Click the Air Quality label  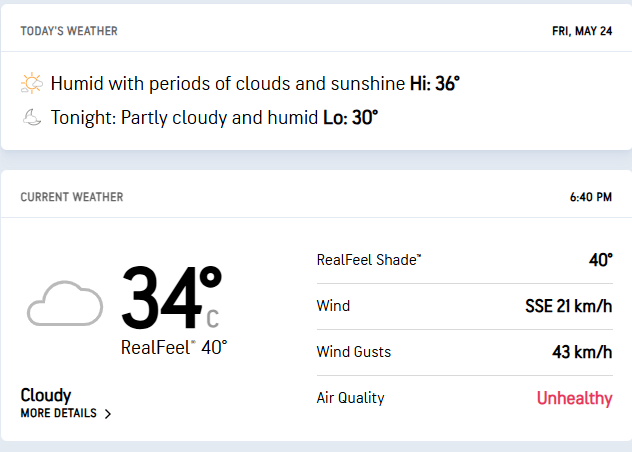click(x=350, y=398)
